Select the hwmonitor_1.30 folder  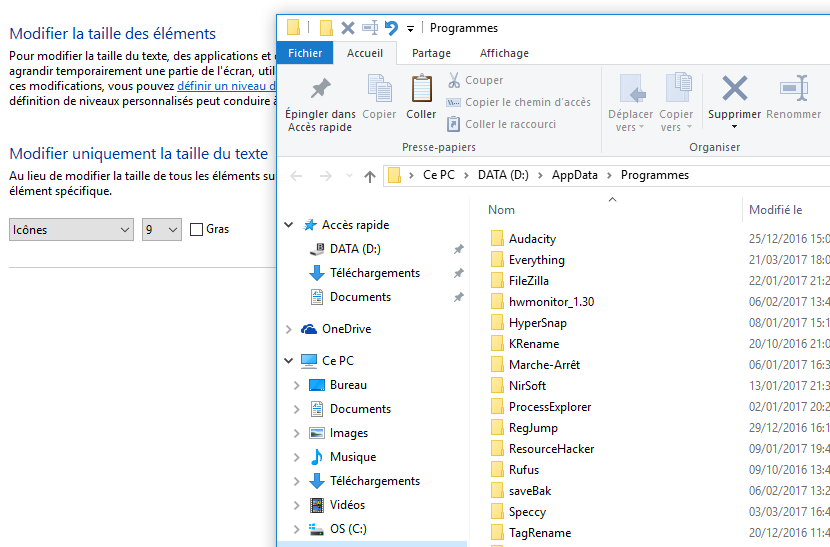[x=551, y=302]
